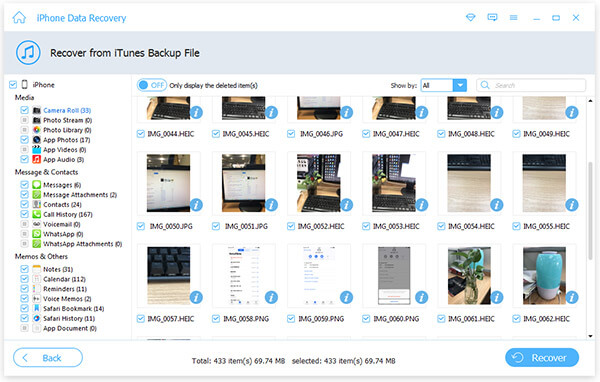
Task: Open thumbnail of IMG_0062.HEIC
Action: click(544, 275)
